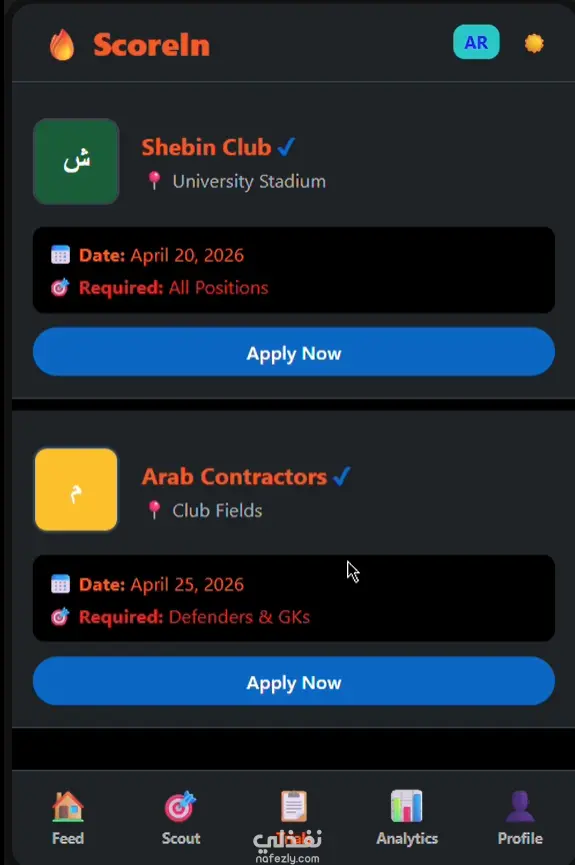Viewport: 575px width, 865px height.
Task: Click the target icon beside All Positions
Action: coord(60,287)
